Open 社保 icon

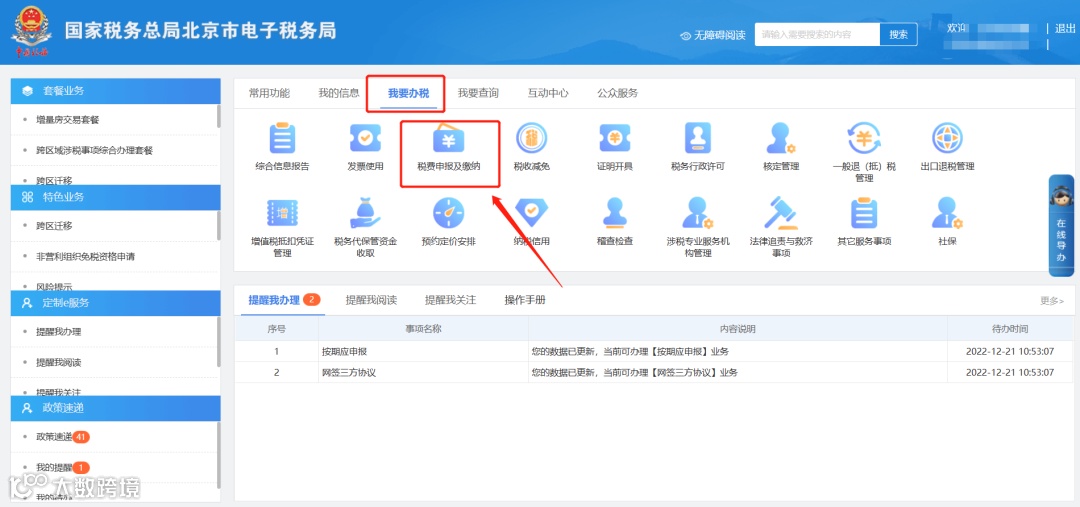coord(947,213)
